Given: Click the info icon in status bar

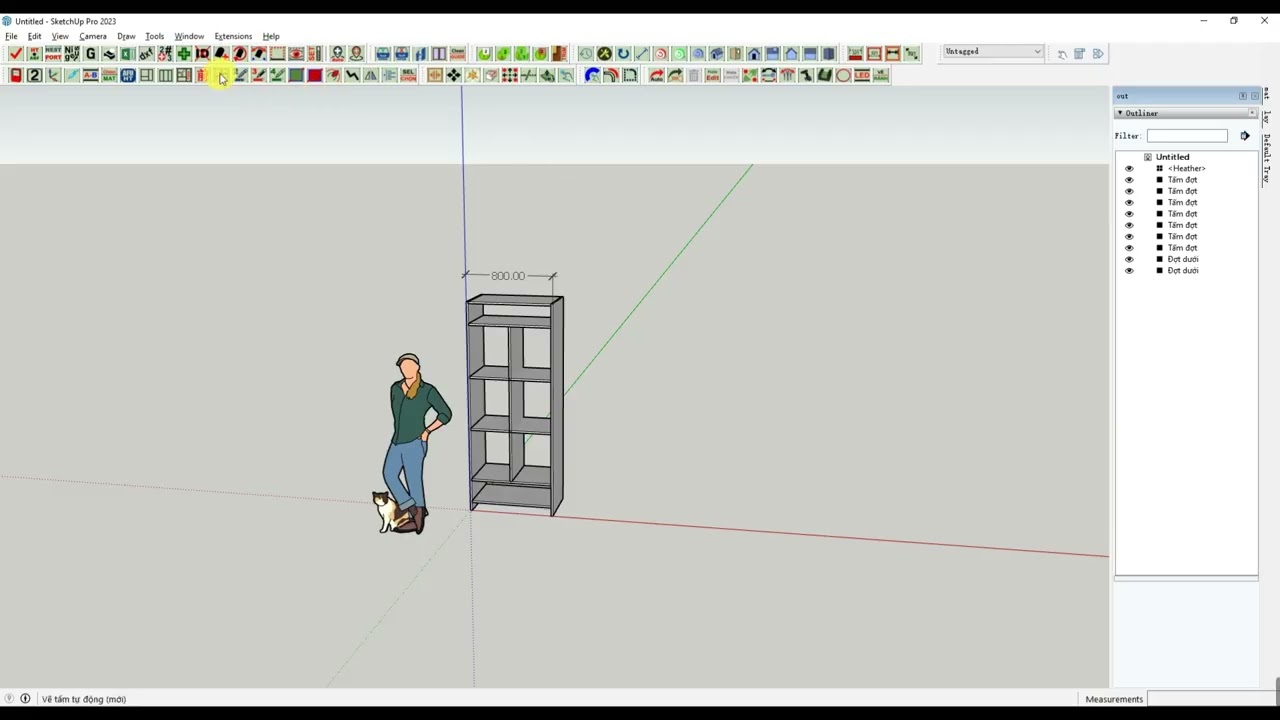Looking at the screenshot, I should (x=25, y=699).
